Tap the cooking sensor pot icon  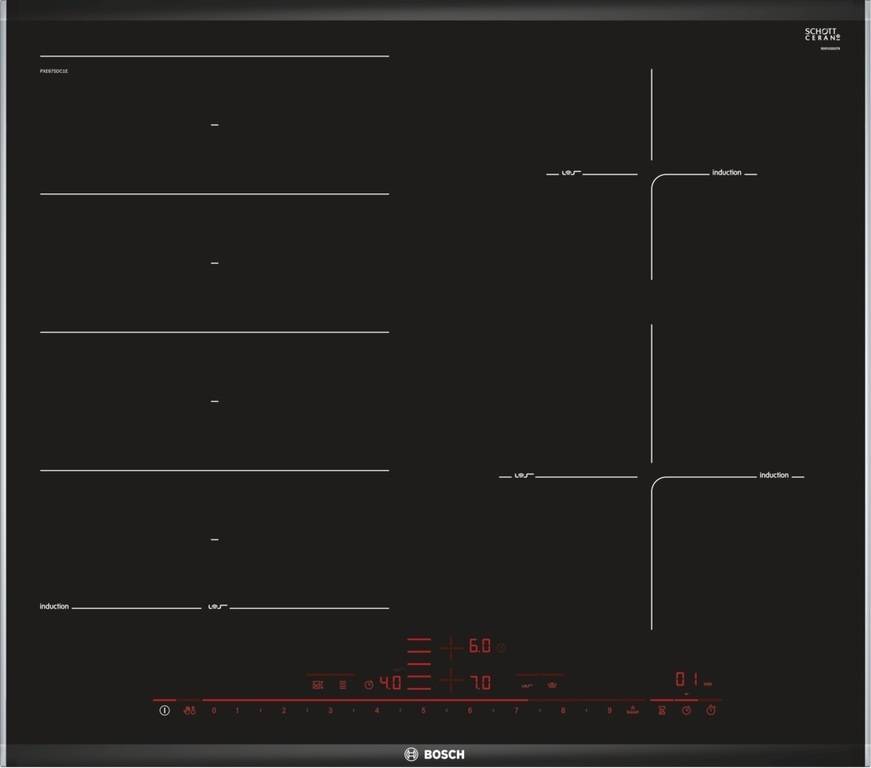tap(552, 685)
